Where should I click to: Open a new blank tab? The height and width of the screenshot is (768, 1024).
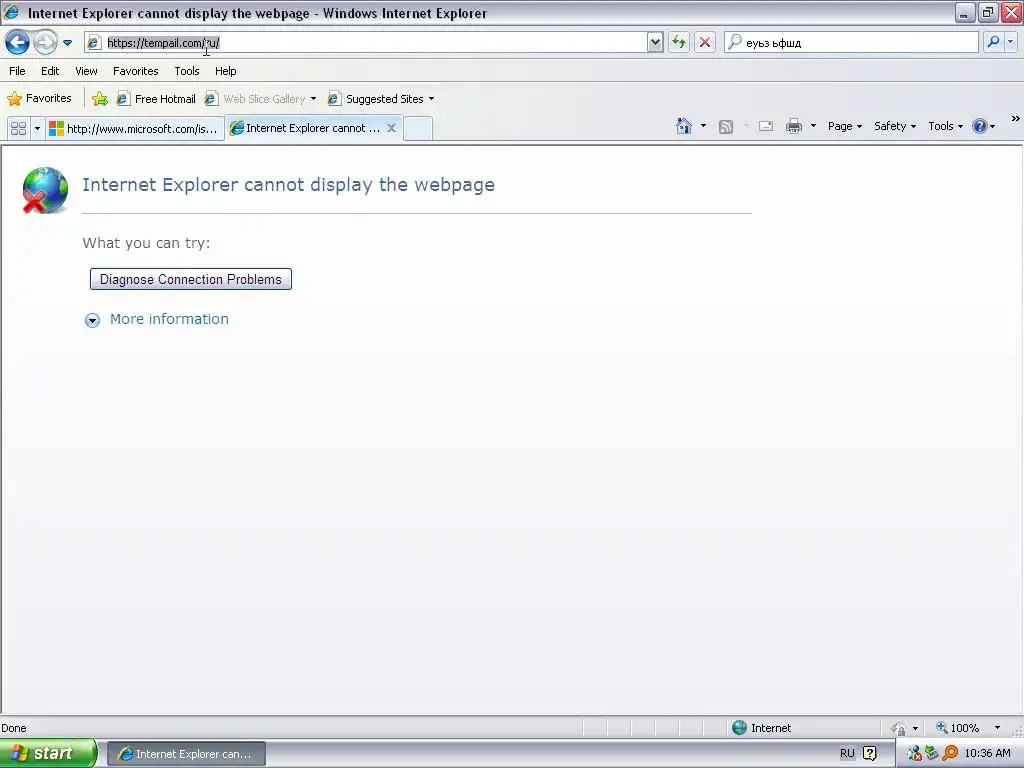(418, 129)
